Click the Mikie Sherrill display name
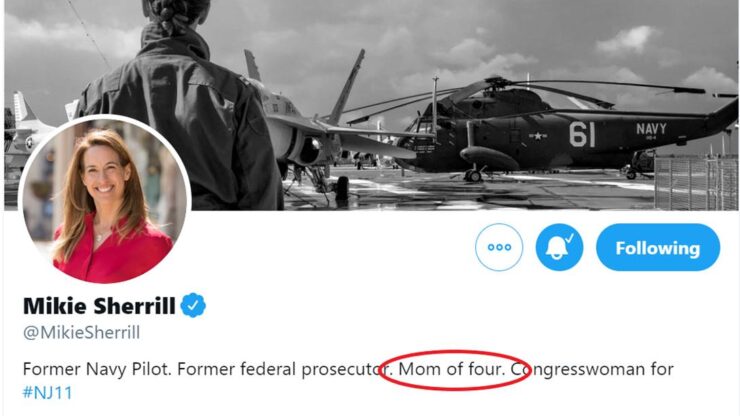 click(98, 306)
